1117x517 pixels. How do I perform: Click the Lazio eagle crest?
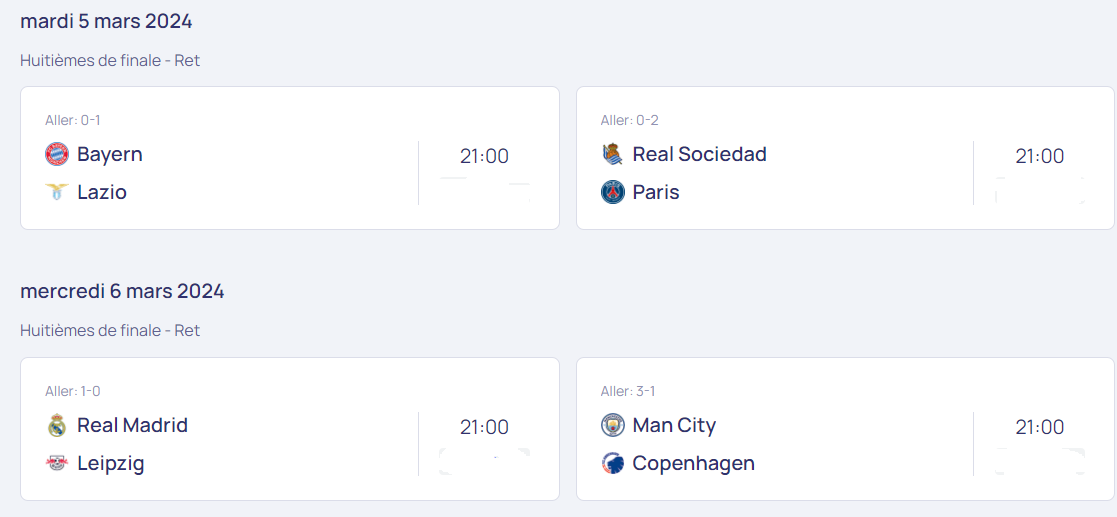[57, 192]
